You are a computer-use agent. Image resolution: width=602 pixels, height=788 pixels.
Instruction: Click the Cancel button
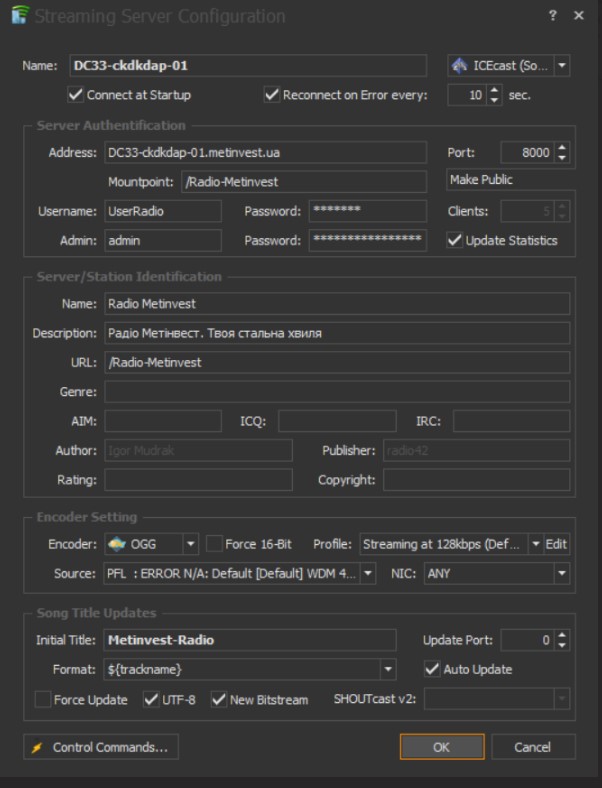tap(533, 747)
